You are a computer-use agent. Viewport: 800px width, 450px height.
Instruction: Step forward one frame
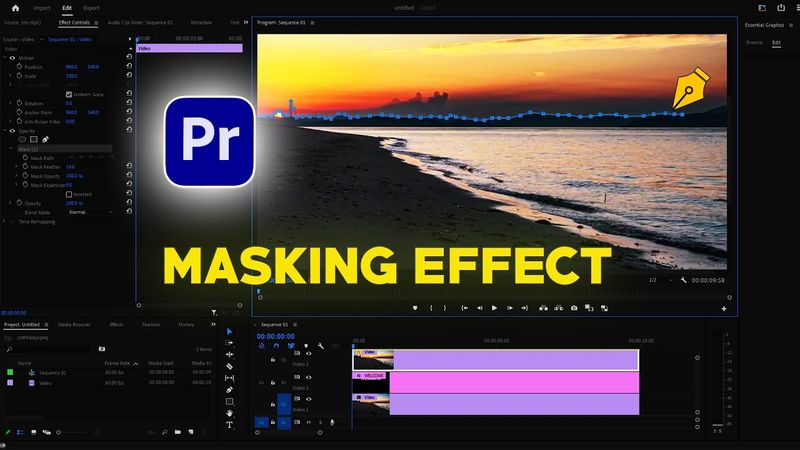pos(509,308)
